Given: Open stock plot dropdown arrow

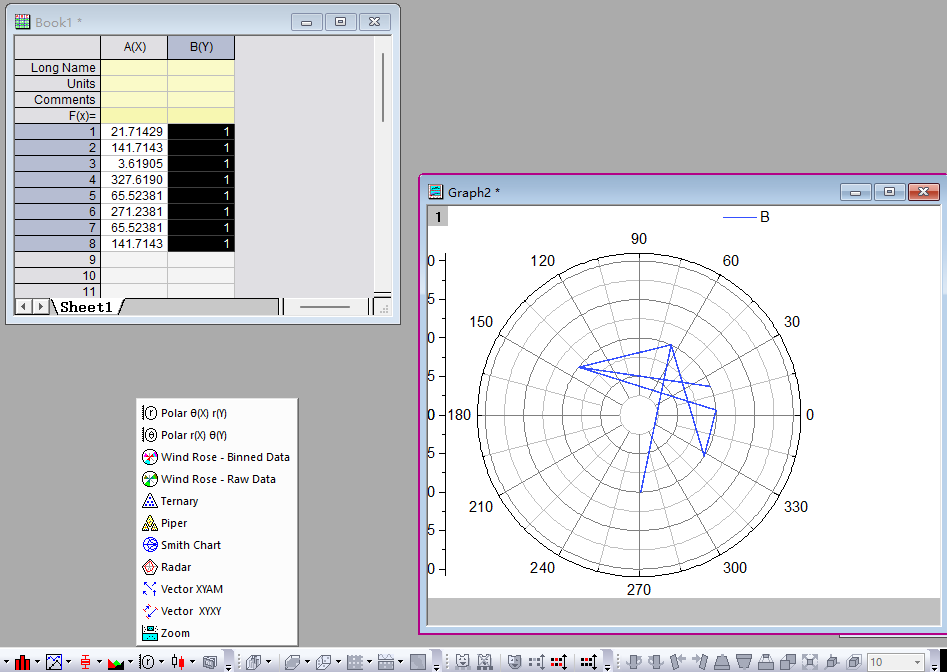Looking at the screenshot, I should tap(192, 662).
